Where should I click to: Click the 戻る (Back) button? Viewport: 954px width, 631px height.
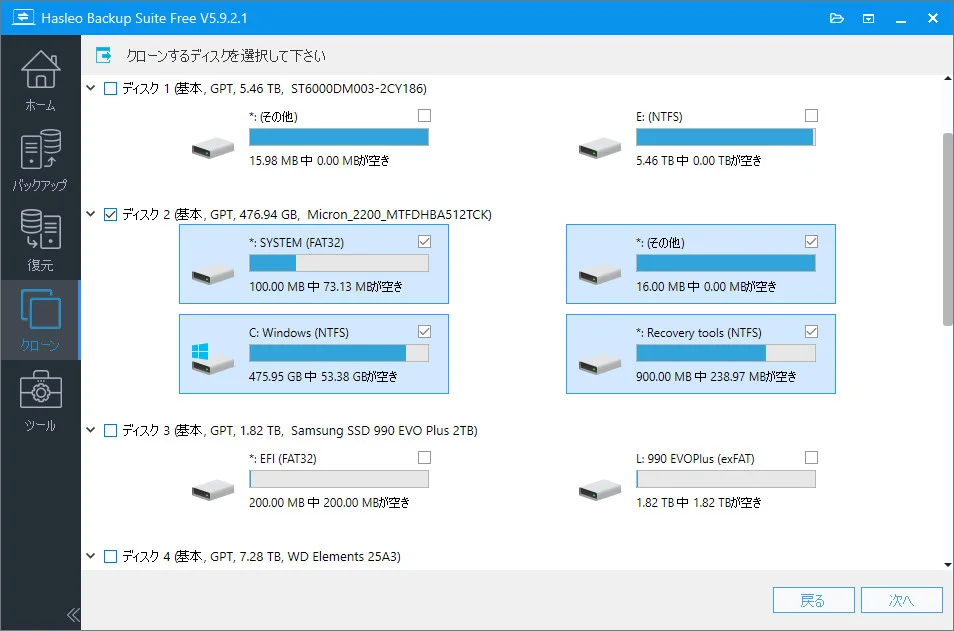[813, 601]
